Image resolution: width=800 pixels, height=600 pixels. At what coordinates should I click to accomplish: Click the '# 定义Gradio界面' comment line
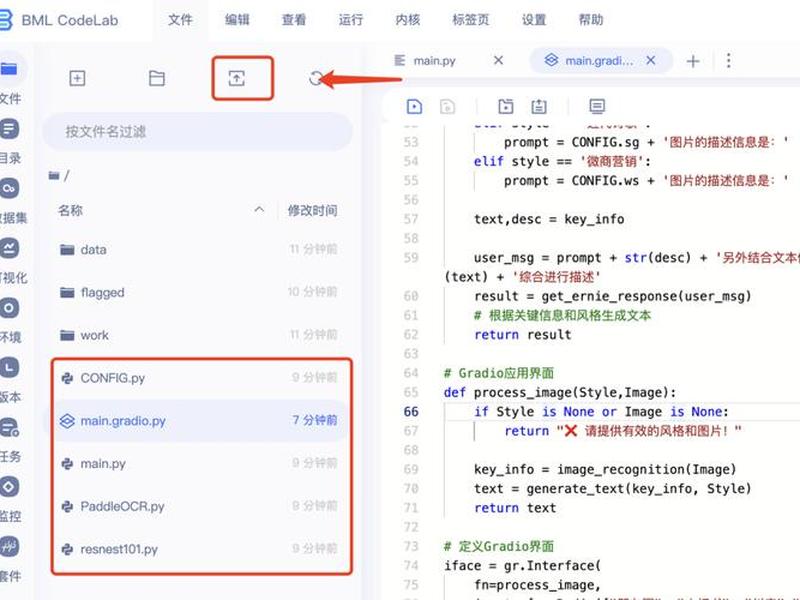tap(499, 546)
